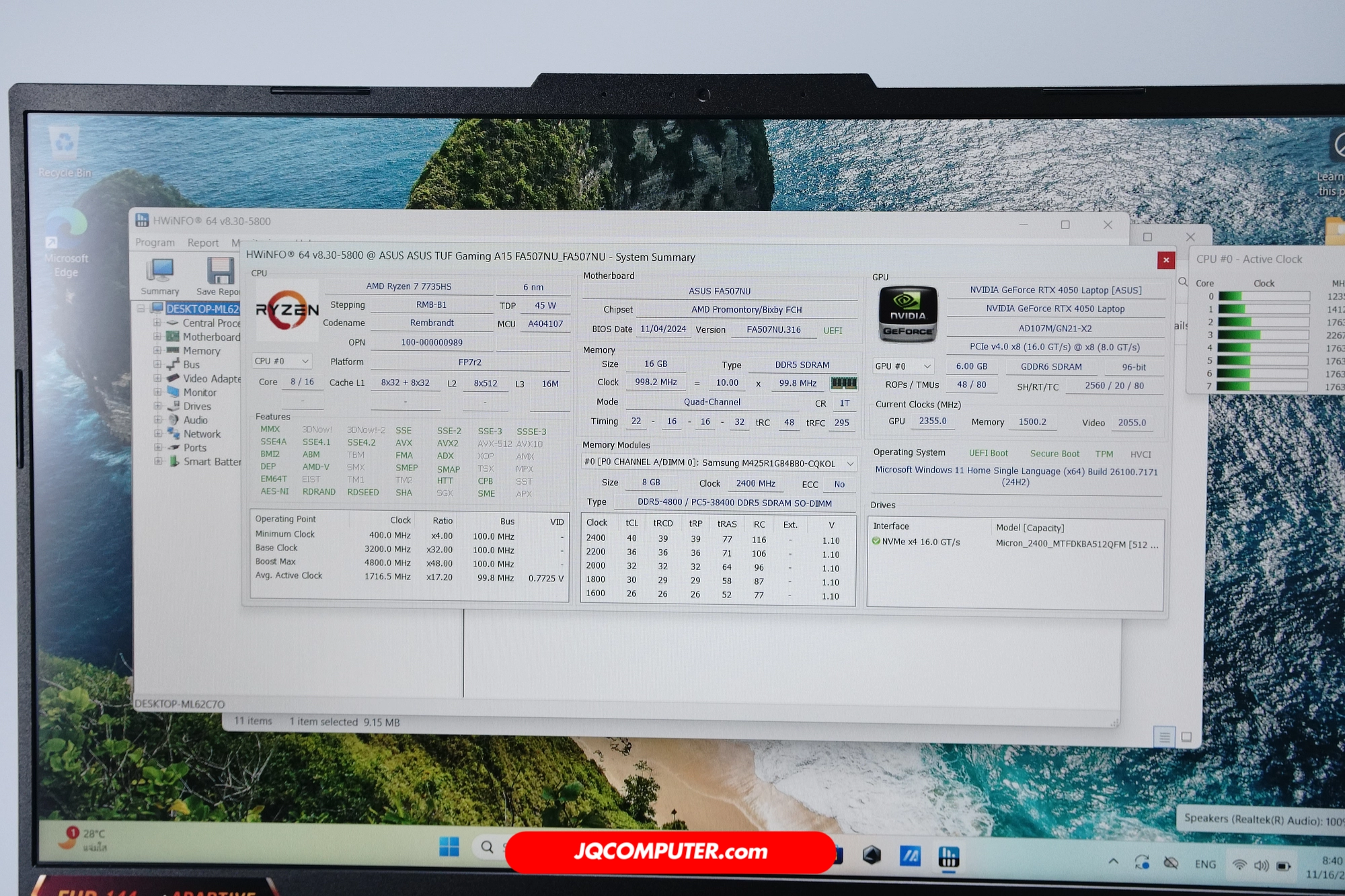Open the Memory Modules dropdown showing Samsung DIMM

[850, 463]
